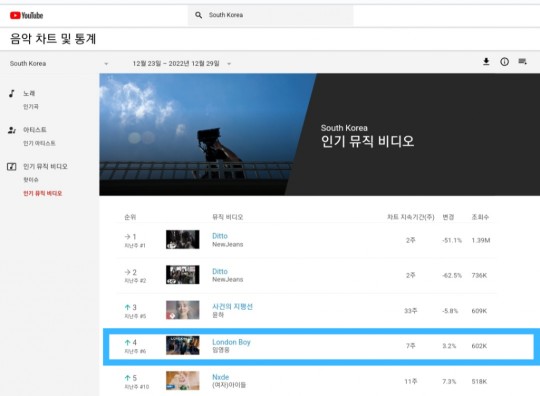Select 인기 뮤직 비디오 sidebar heading

pyautogui.click(x=45, y=167)
